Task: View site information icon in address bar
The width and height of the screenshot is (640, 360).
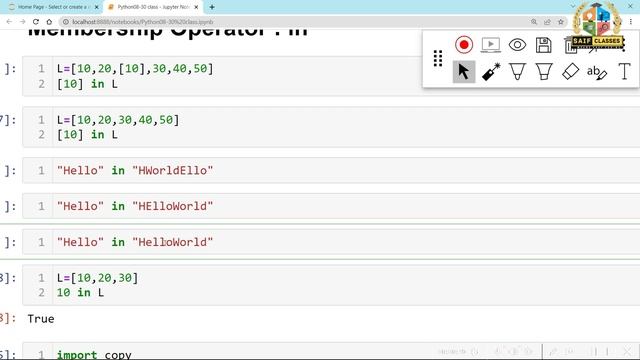Action: 65,22
